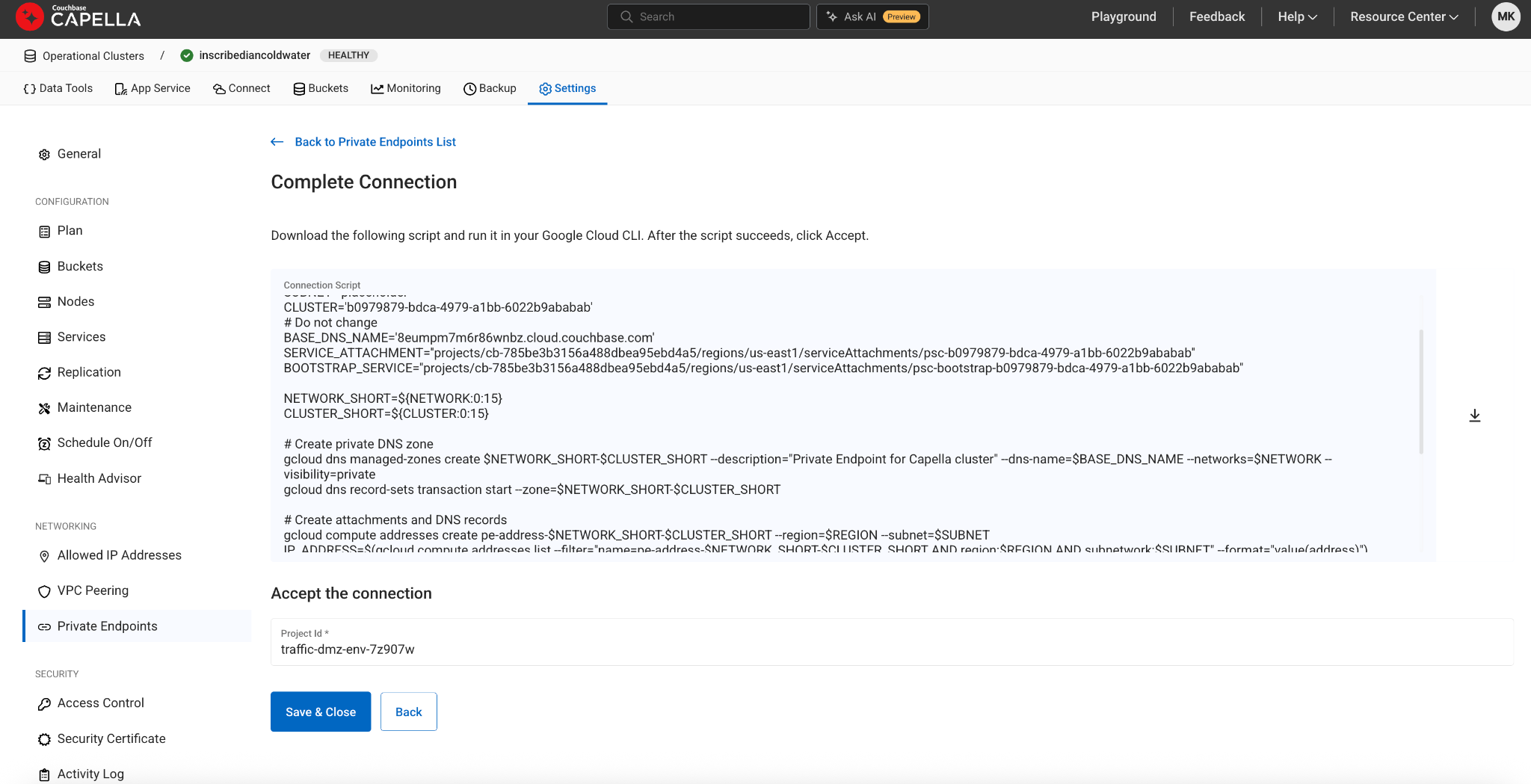Image resolution: width=1531 pixels, height=784 pixels.
Task: Open Allowed IP Addresses settings
Action: 119,555
